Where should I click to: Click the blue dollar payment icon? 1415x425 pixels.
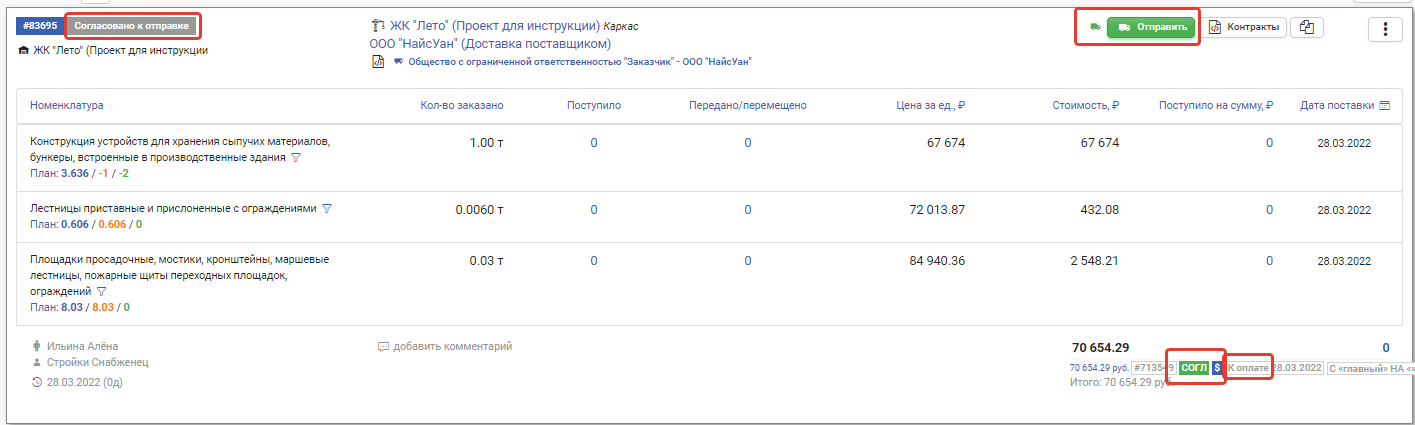tap(1217, 368)
